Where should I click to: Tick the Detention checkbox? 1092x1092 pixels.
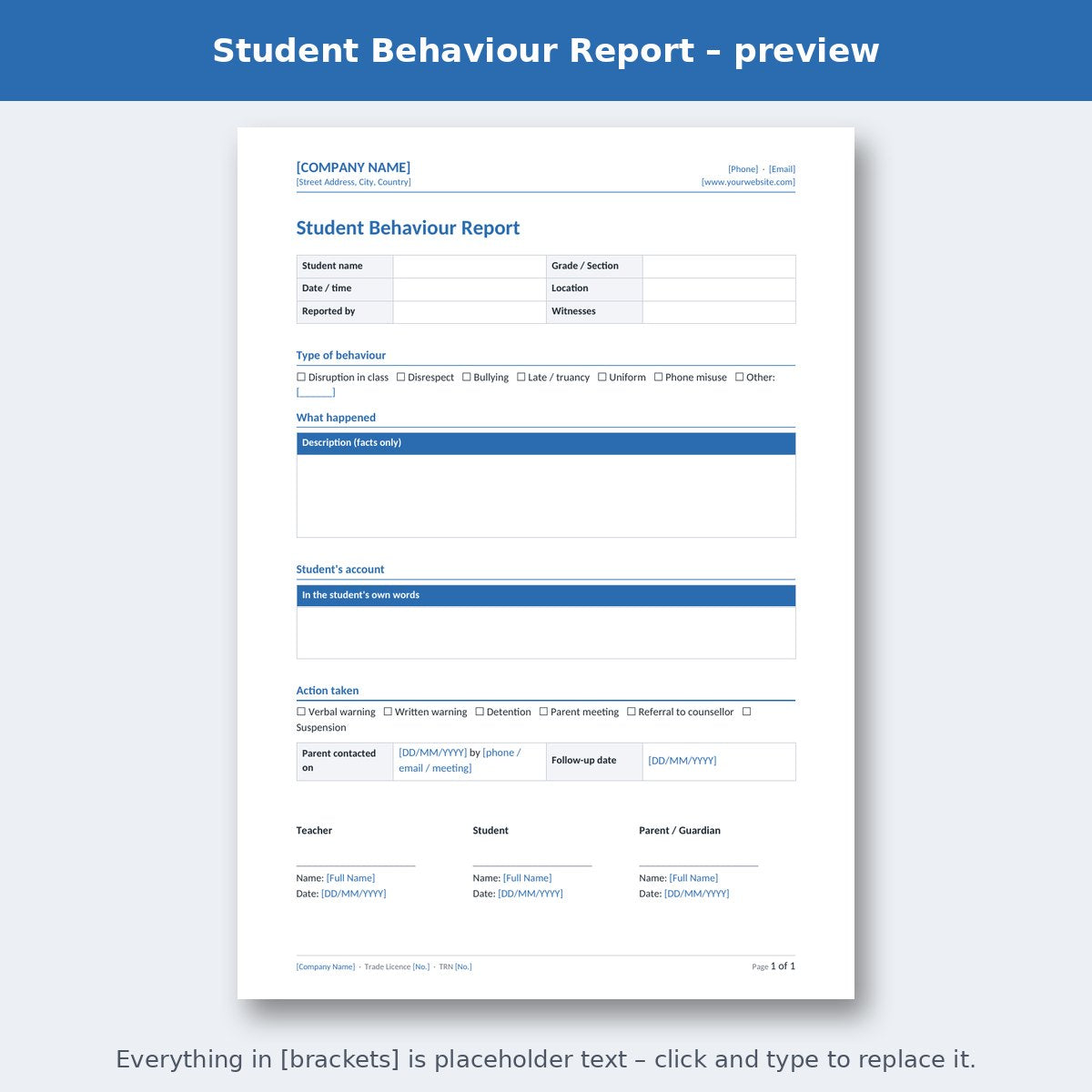(x=480, y=712)
